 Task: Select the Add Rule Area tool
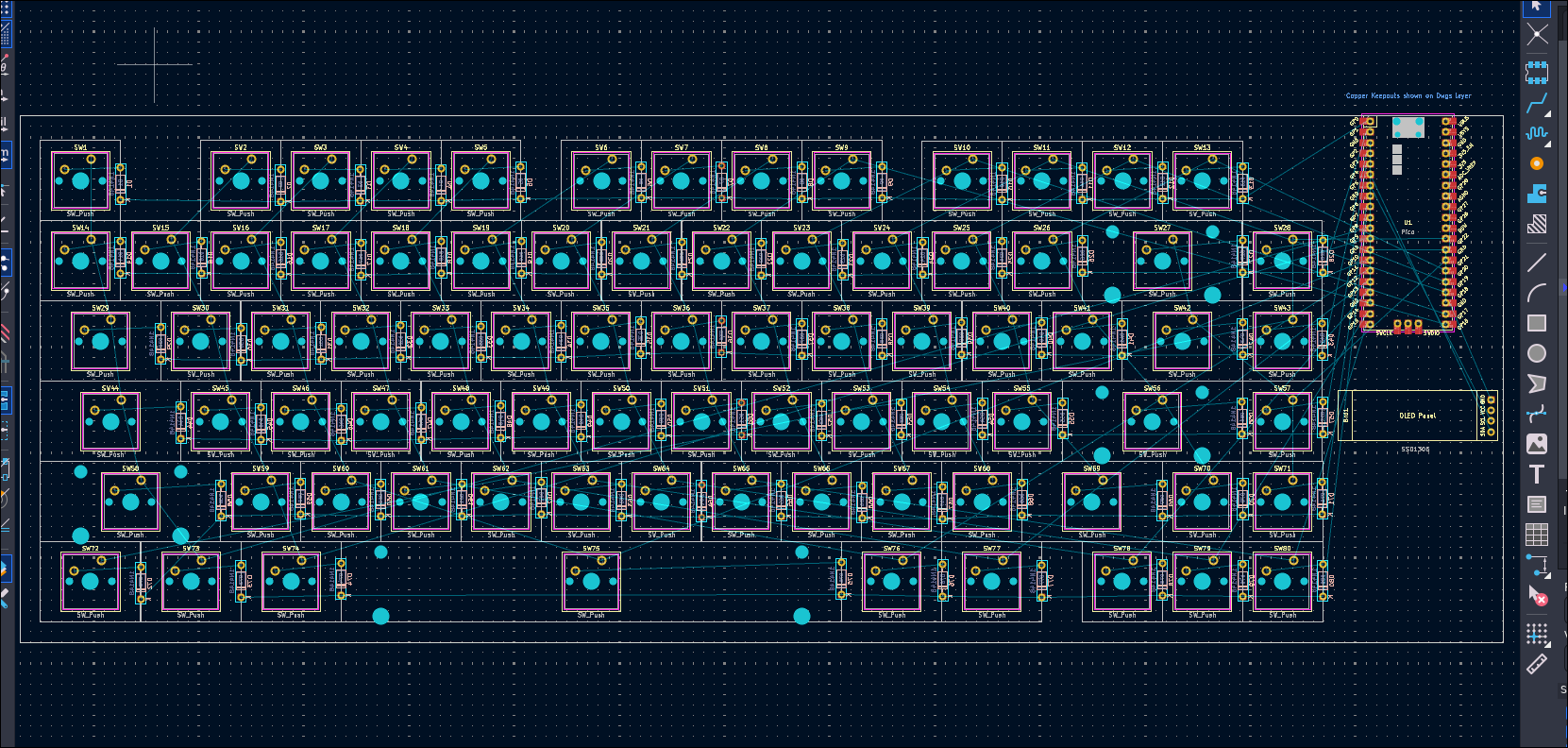pos(1537,224)
